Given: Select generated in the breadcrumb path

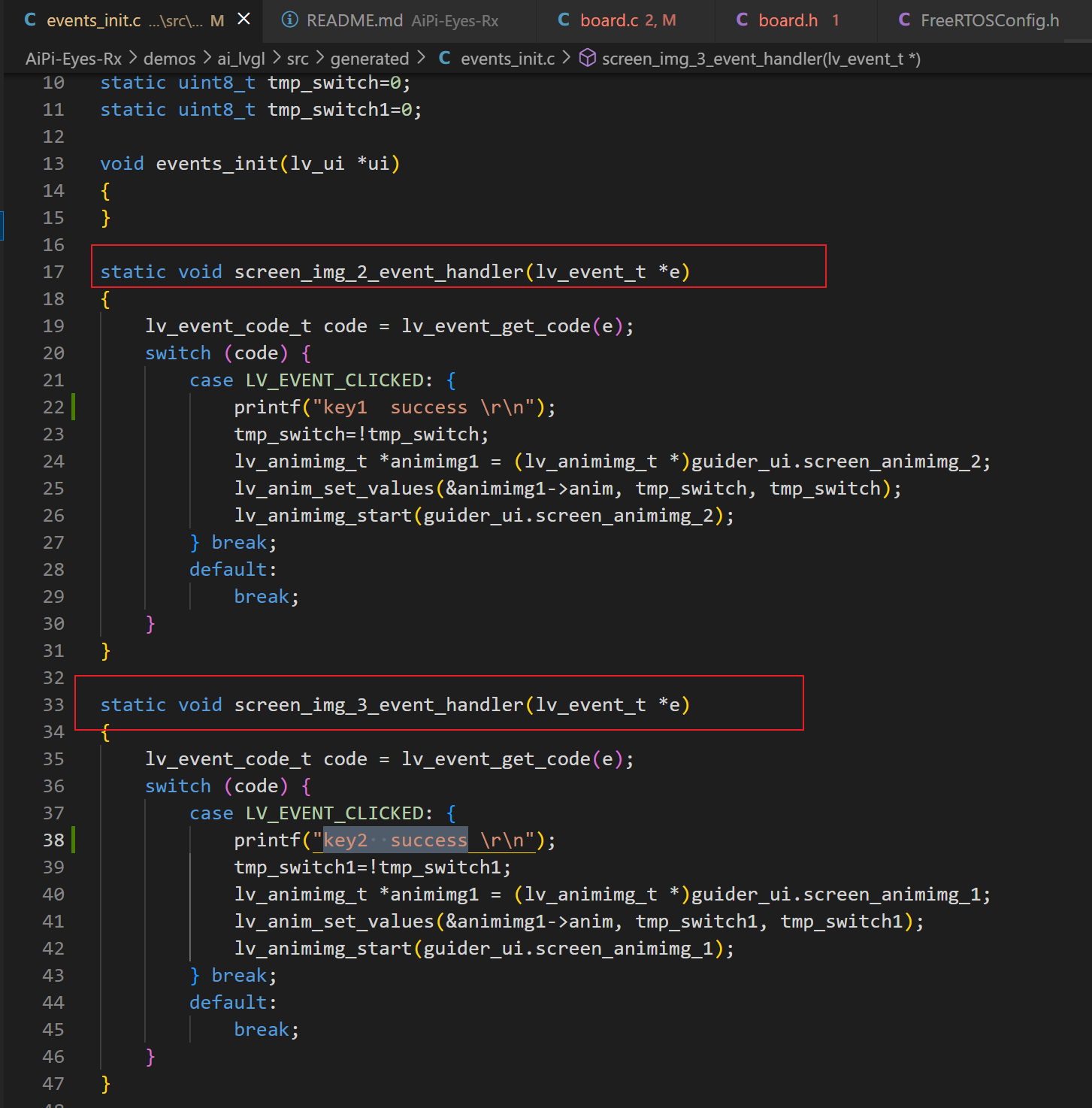Looking at the screenshot, I should [x=370, y=59].
